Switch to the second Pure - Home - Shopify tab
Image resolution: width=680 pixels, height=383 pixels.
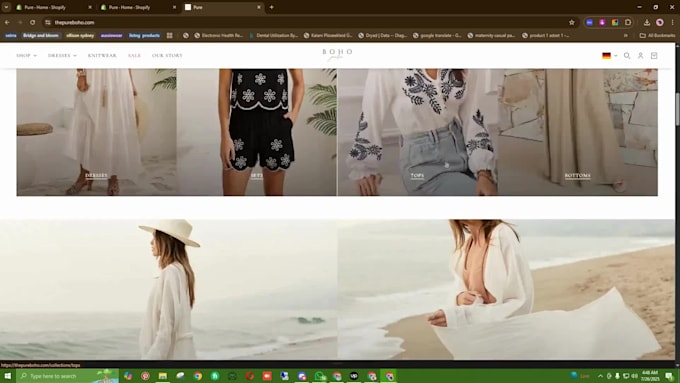[137, 7]
